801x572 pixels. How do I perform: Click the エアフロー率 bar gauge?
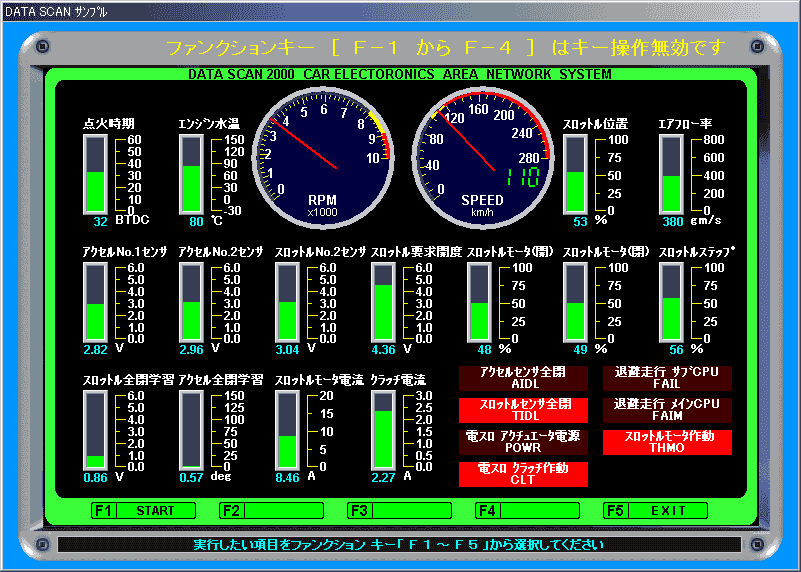coord(672,174)
